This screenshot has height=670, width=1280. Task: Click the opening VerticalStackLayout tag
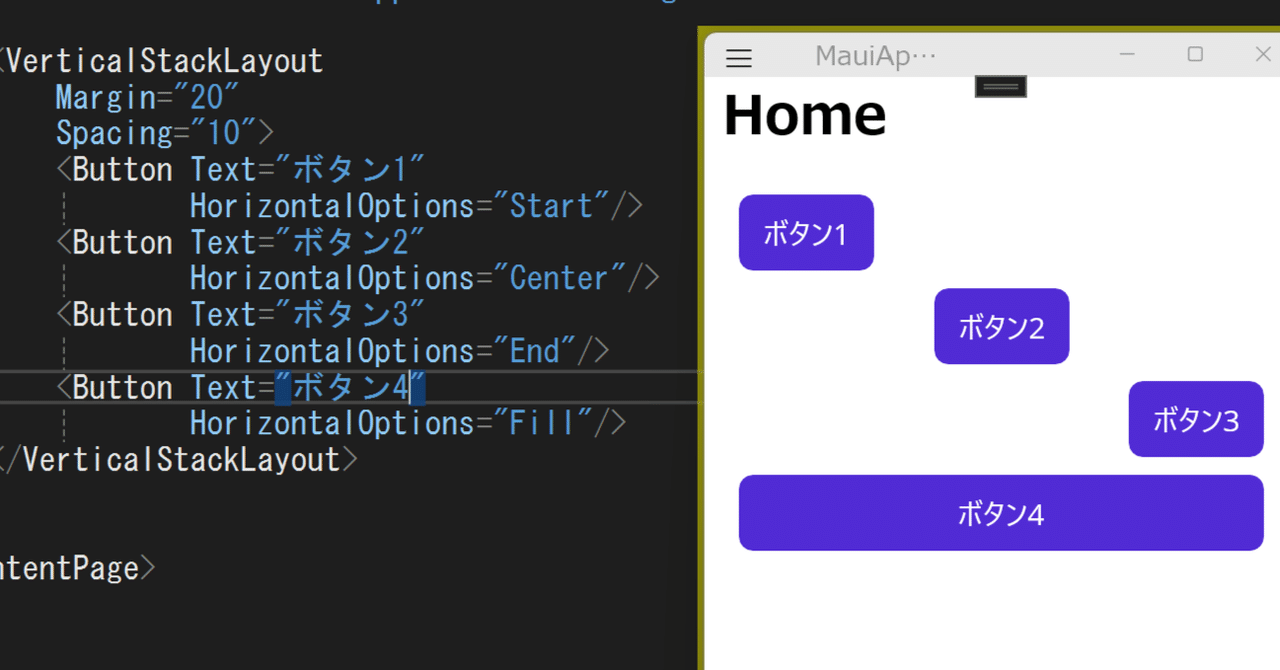(x=160, y=60)
